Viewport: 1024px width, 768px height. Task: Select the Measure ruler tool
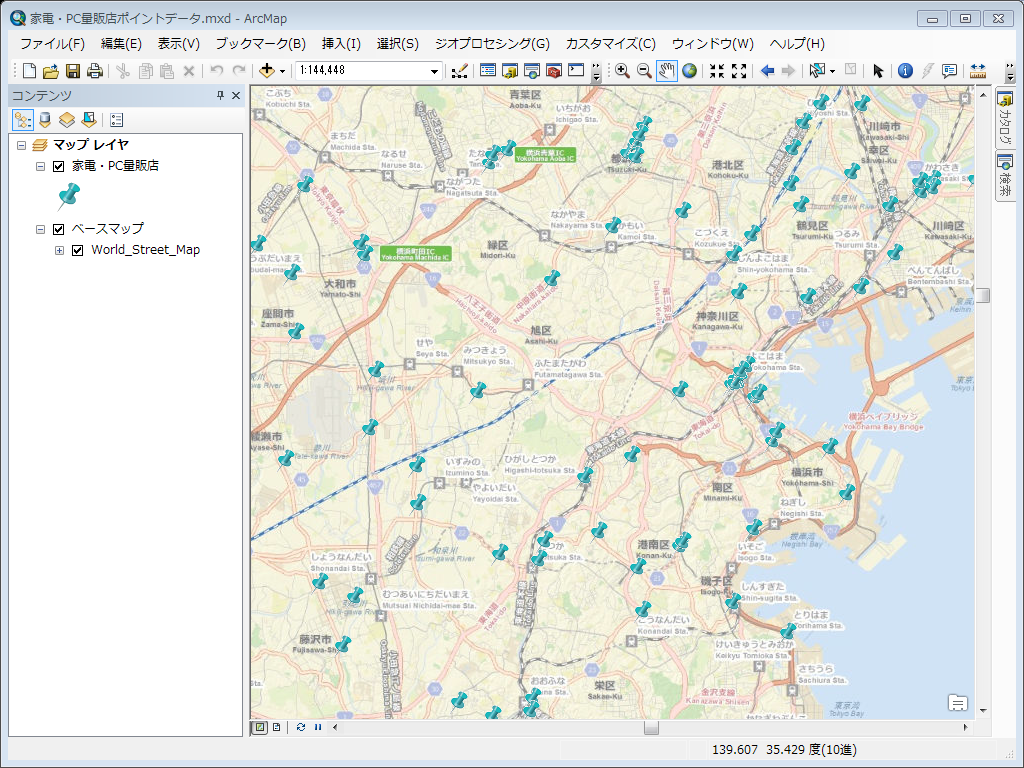pyautogui.click(x=978, y=71)
